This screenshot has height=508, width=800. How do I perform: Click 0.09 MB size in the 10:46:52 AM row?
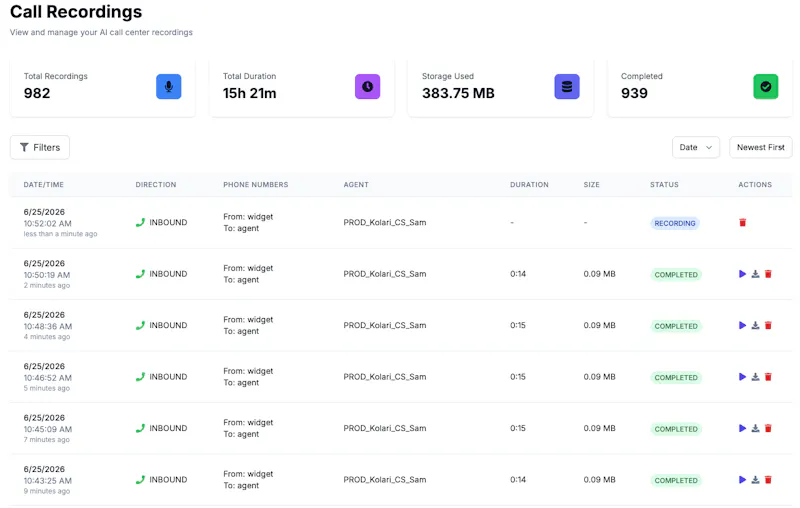click(599, 377)
